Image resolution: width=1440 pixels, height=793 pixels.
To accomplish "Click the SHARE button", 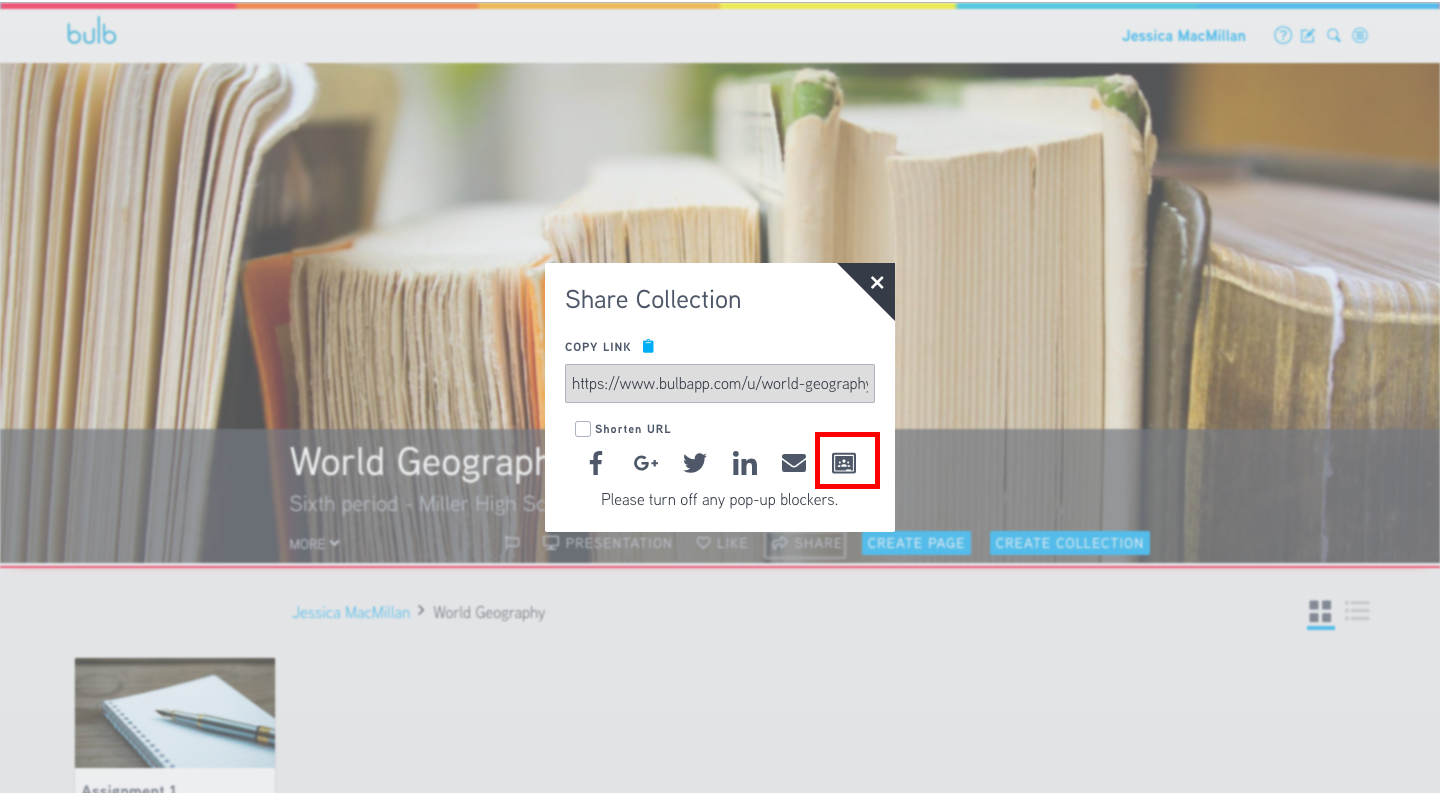I will [x=806, y=543].
